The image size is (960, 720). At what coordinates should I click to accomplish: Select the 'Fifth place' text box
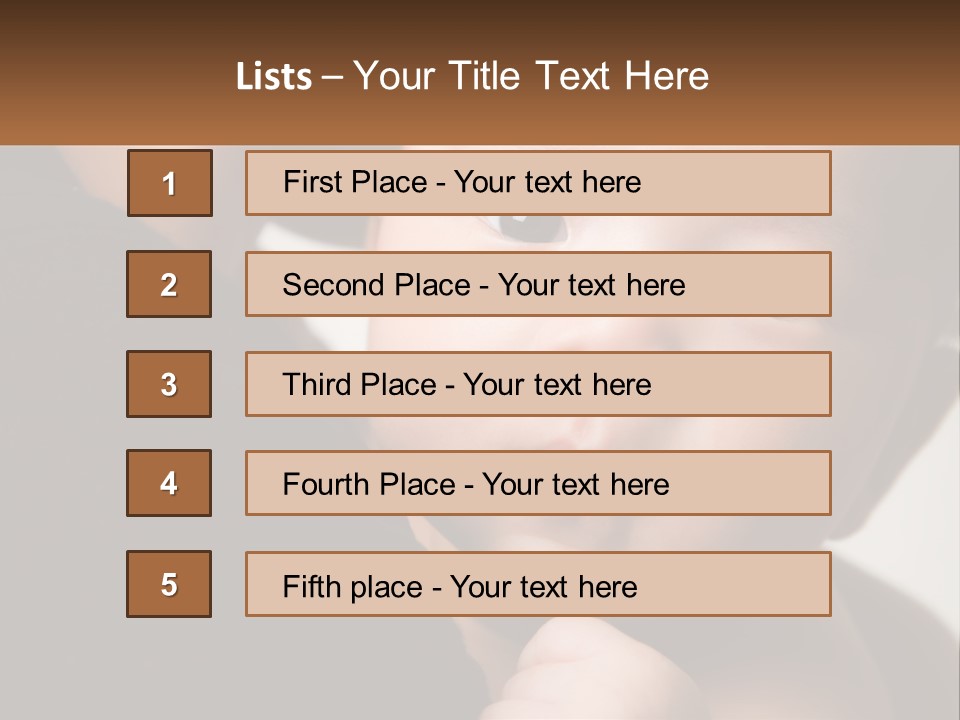(538, 584)
